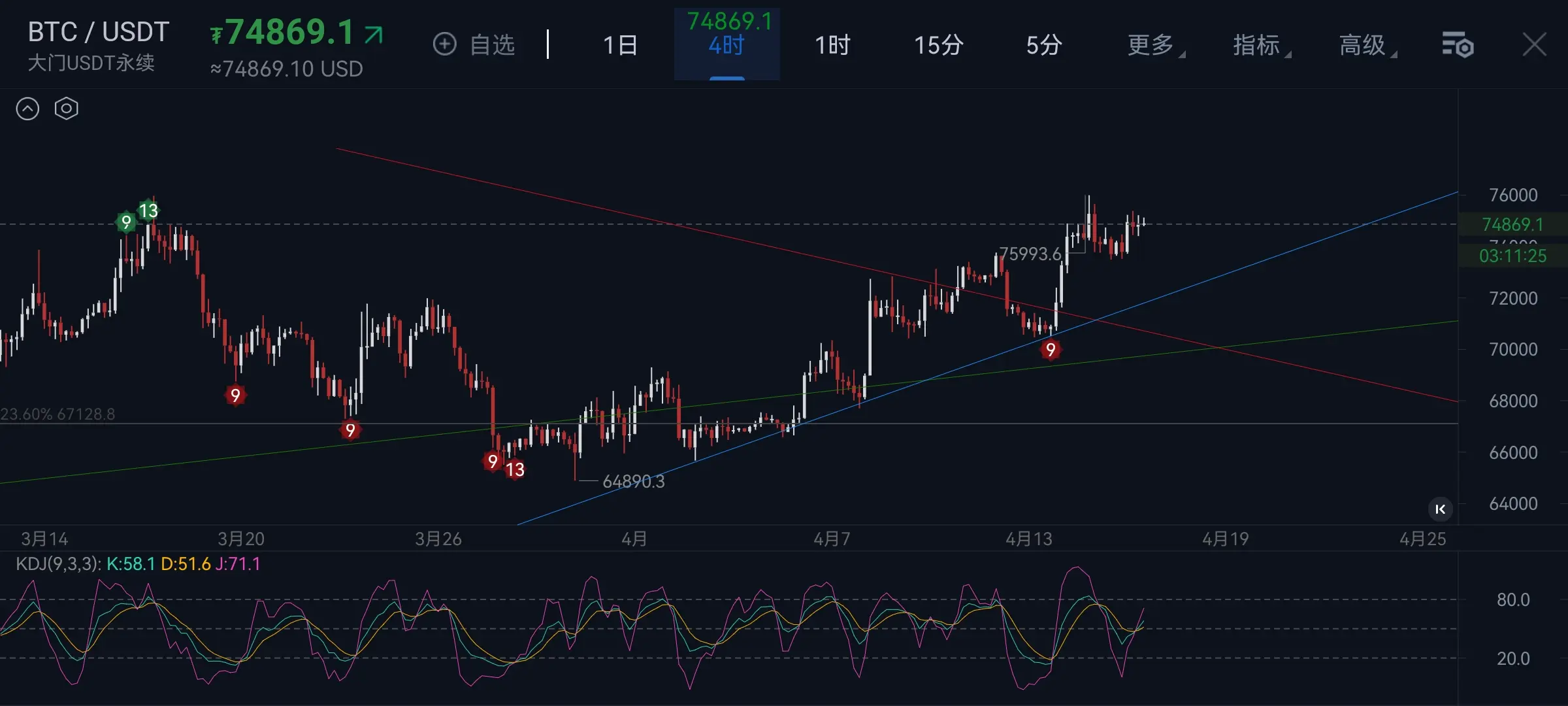Select the 4时 timeframe tab
This screenshot has height=706, width=1568.
tap(727, 45)
